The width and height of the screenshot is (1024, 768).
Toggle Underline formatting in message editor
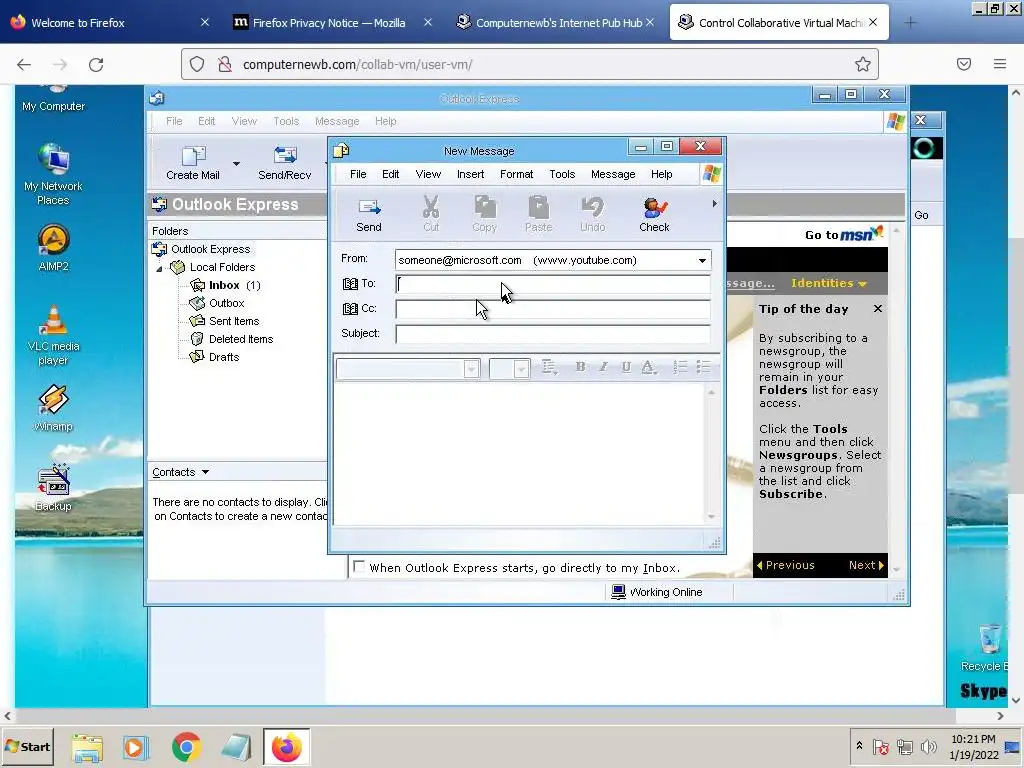click(626, 367)
